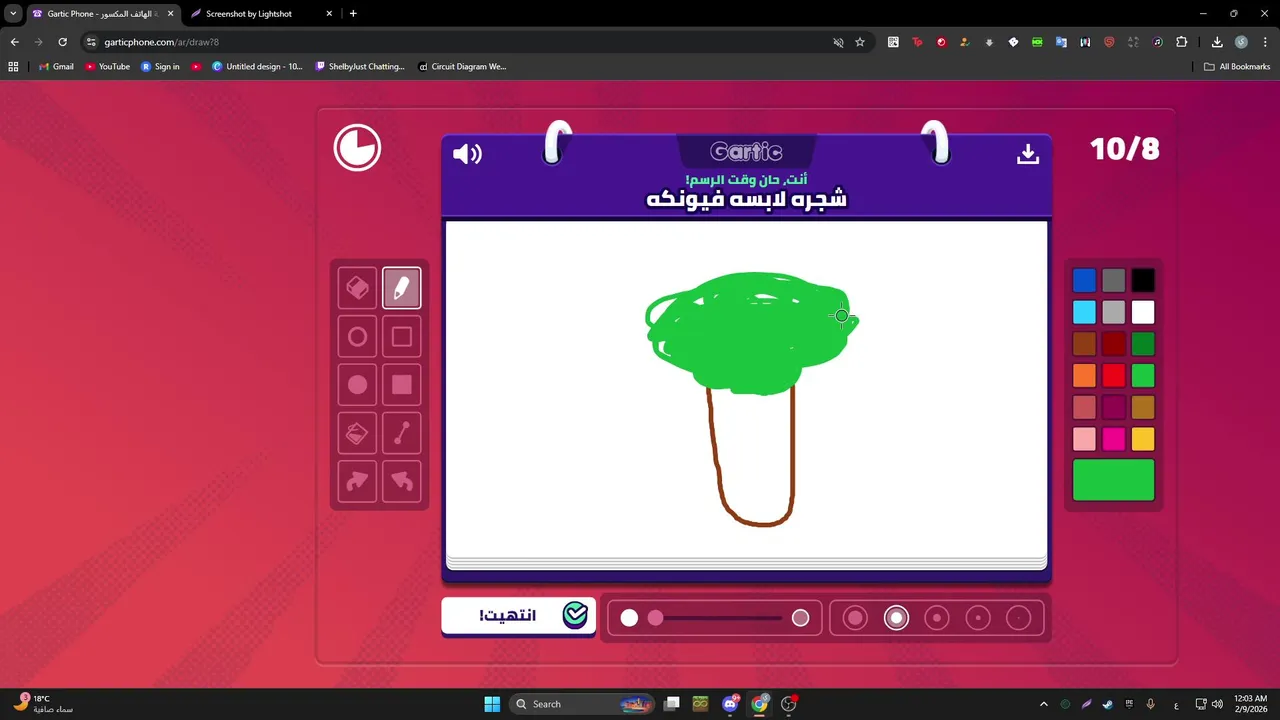Click the round timer clock icon
Image resolution: width=1280 pixels, height=720 pixels.
[357, 148]
